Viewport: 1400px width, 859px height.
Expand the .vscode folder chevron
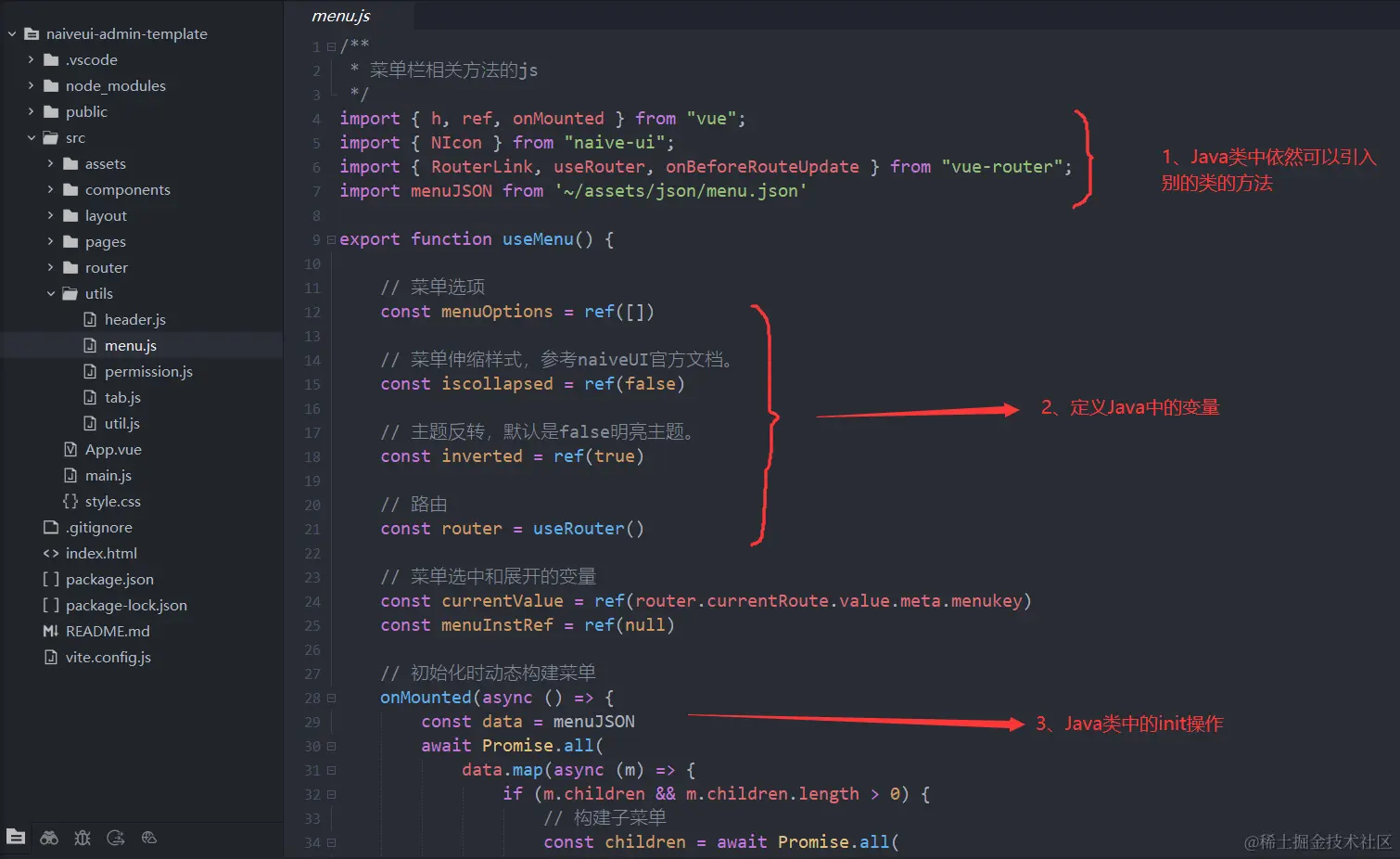31,59
